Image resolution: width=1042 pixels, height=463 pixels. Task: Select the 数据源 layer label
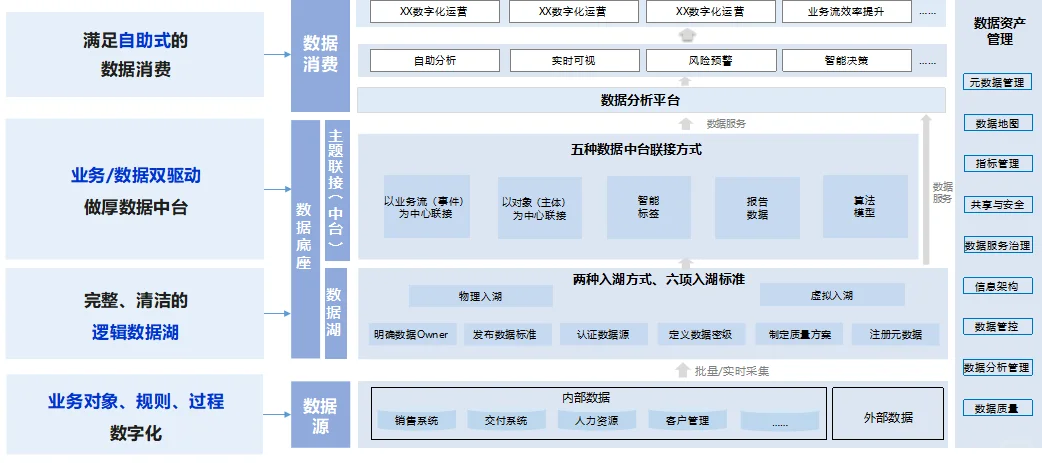(x=320, y=415)
